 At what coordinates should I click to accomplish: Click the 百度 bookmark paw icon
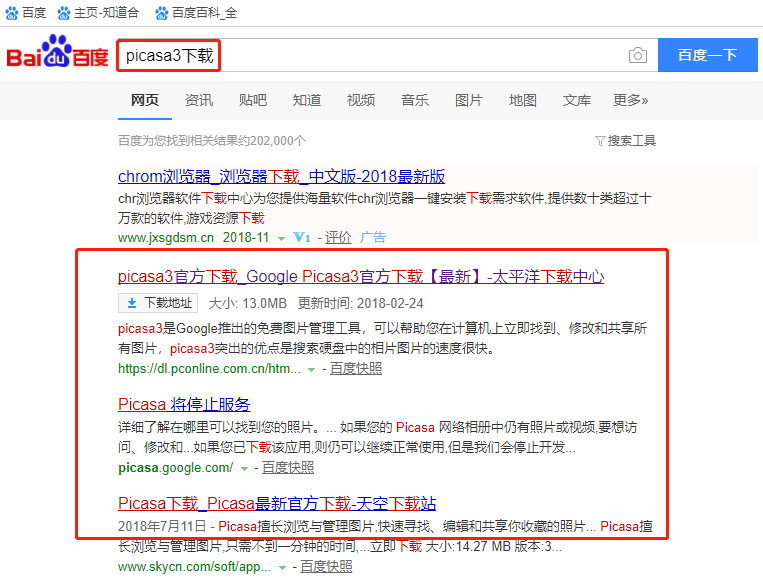11,13
